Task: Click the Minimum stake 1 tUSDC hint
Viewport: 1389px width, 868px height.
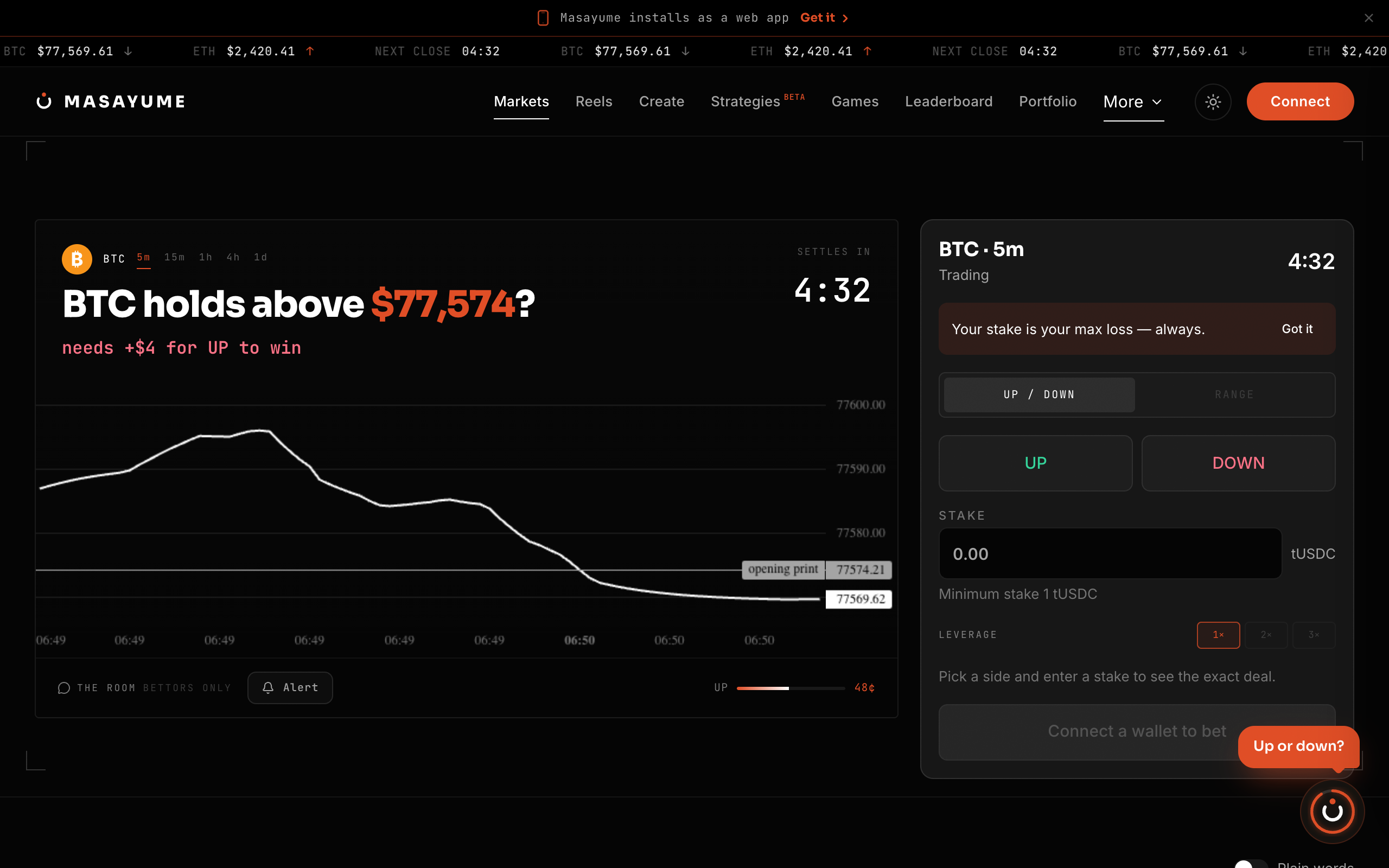Action: [1018, 594]
